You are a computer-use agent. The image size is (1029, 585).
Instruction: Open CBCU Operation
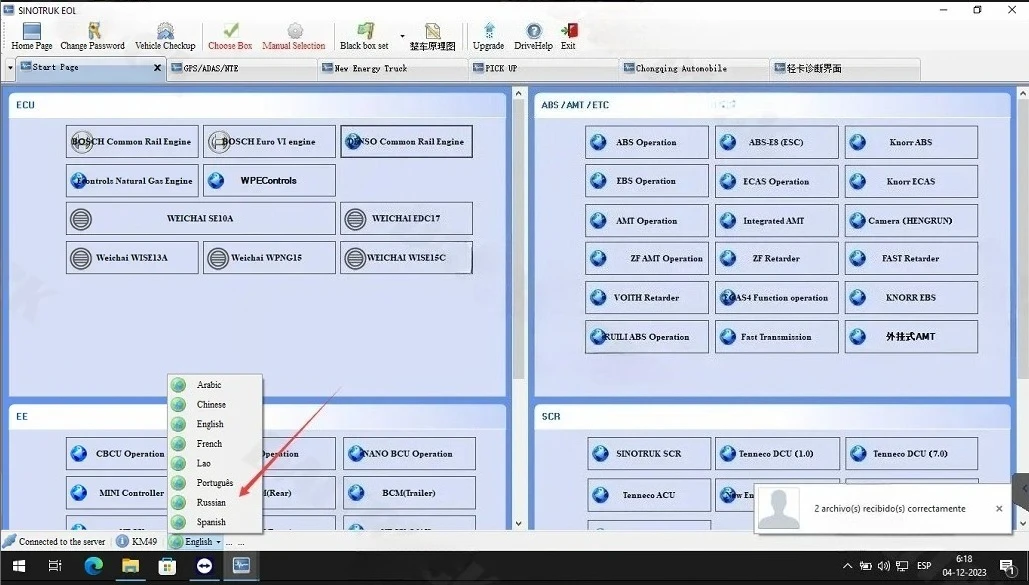pos(117,454)
